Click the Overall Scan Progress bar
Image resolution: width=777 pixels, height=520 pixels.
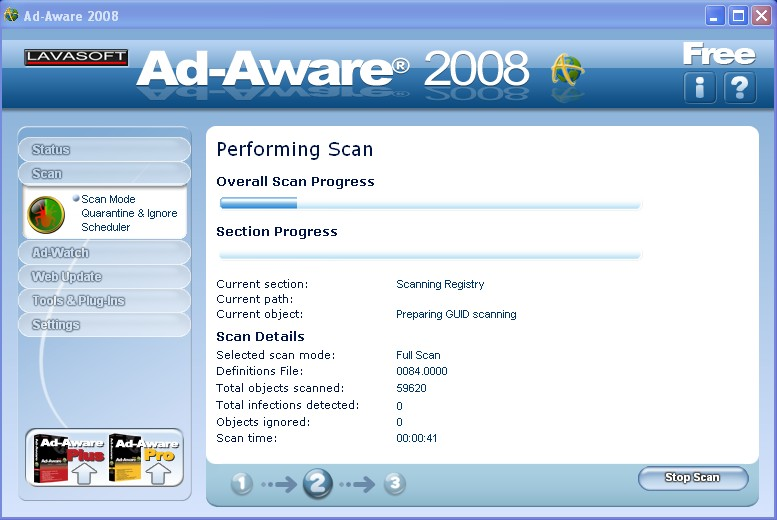pos(430,203)
